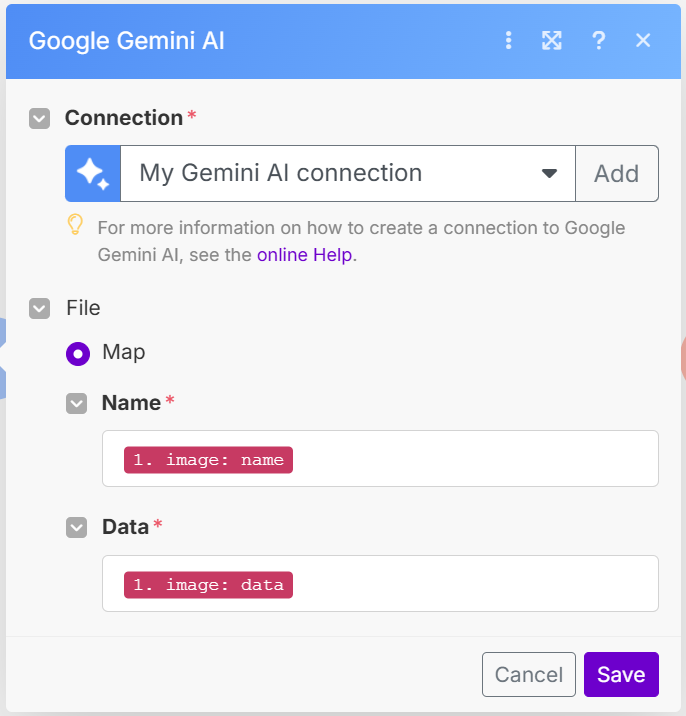The height and width of the screenshot is (716, 686).
Task: Click the Data input field
Action: click(470, 584)
